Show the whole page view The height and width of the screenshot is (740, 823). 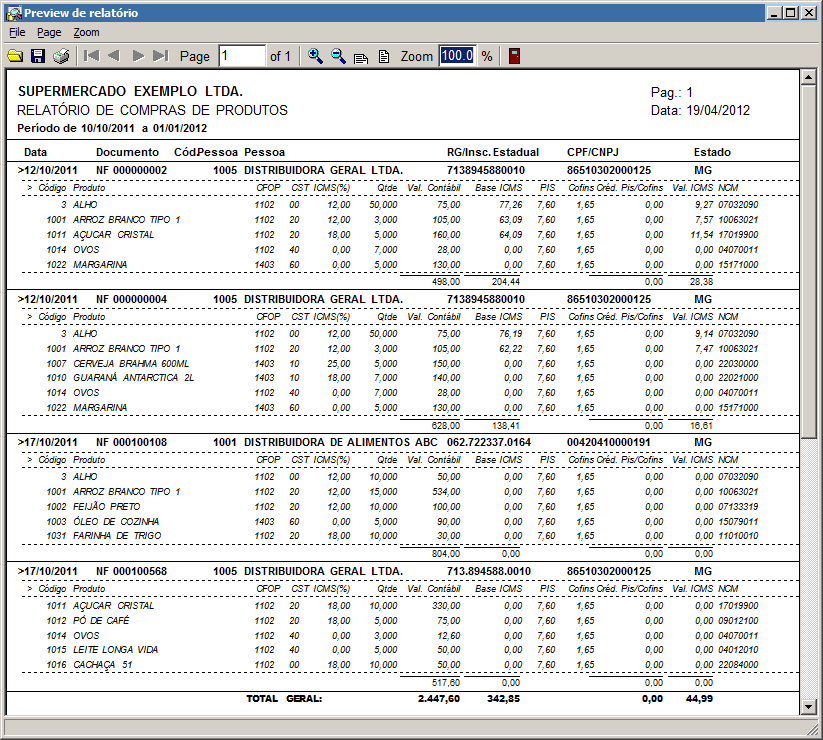[x=383, y=57]
